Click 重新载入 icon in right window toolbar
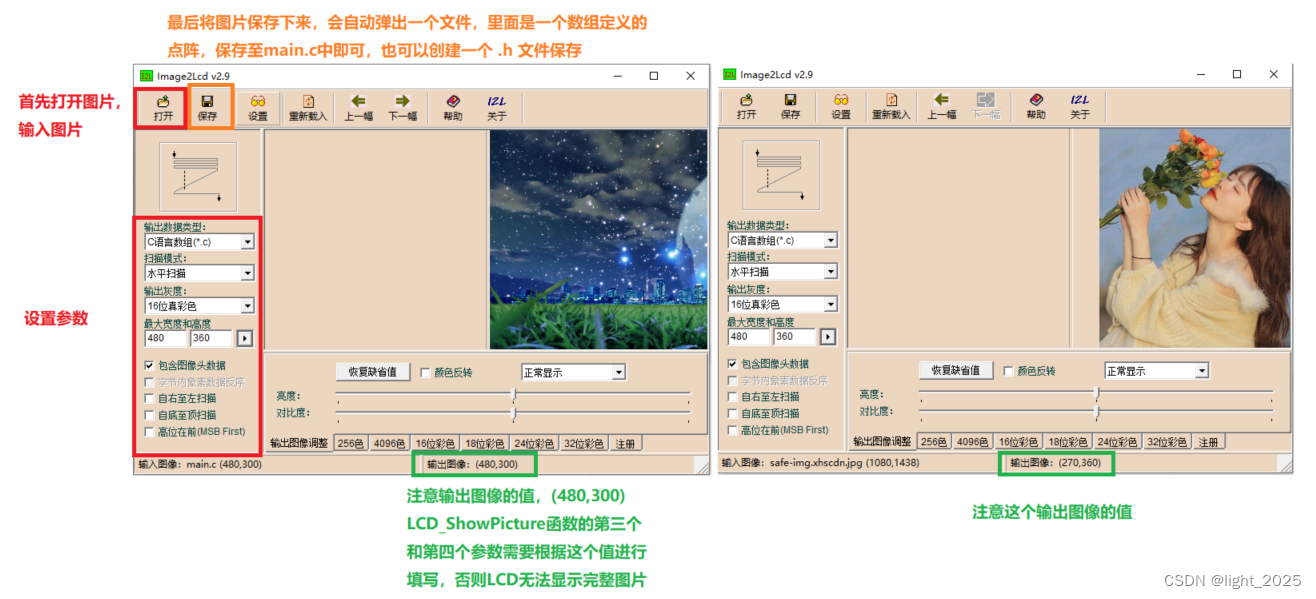This screenshot has width=1316, height=599. coord(891,106)
